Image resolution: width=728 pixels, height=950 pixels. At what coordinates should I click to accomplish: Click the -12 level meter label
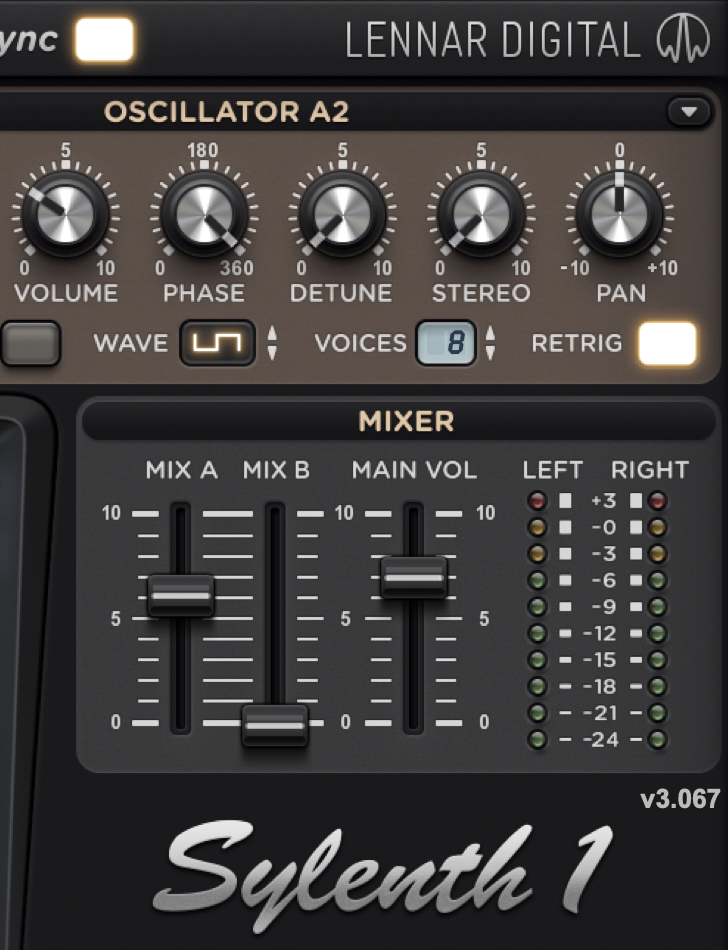(600, 634)
